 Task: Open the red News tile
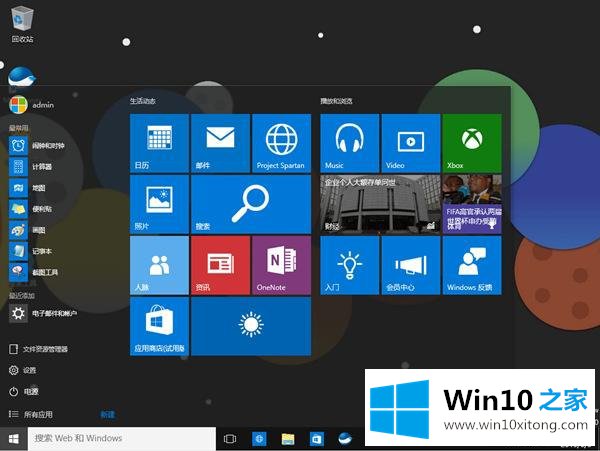point(220,265)
